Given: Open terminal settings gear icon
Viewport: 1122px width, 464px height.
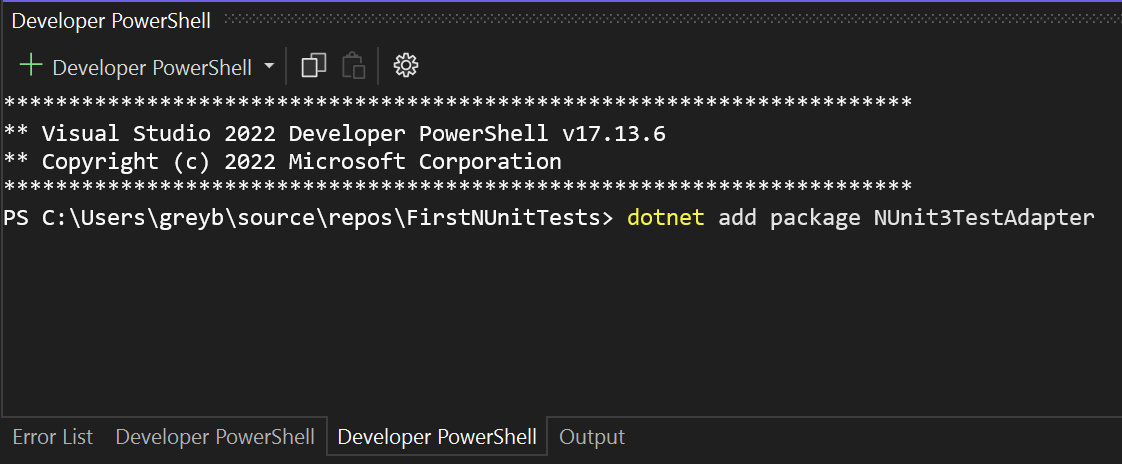Looking at the screenshot, I should tap(406, 66).
